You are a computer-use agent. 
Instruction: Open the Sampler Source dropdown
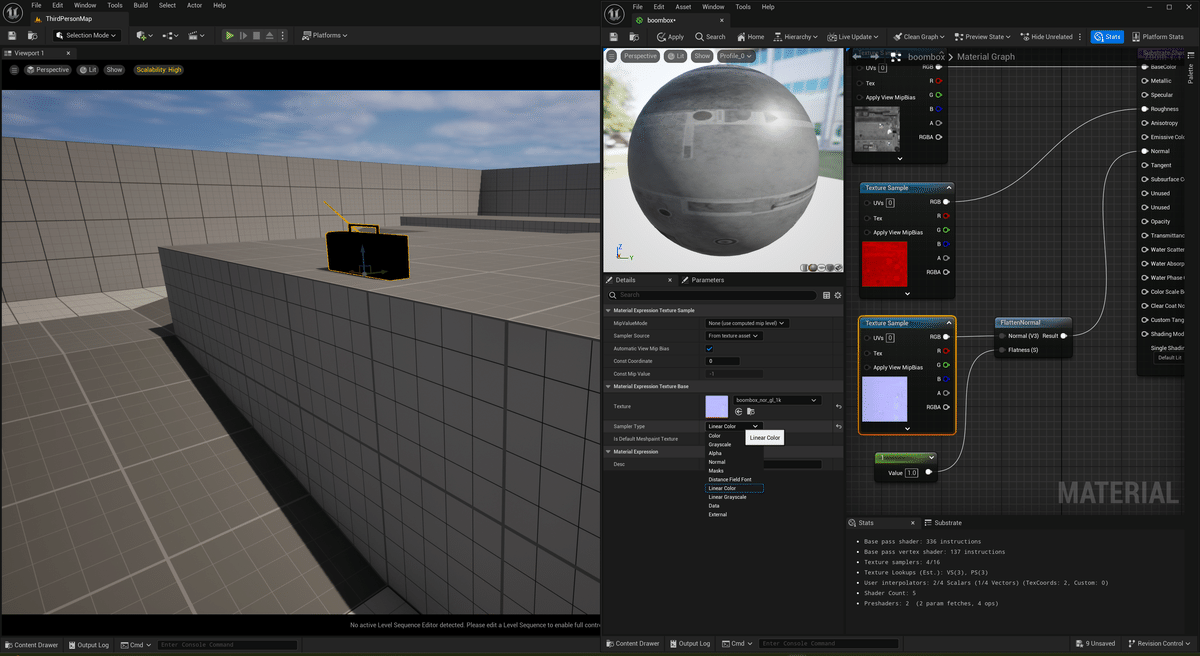click(x=734, y=336)
